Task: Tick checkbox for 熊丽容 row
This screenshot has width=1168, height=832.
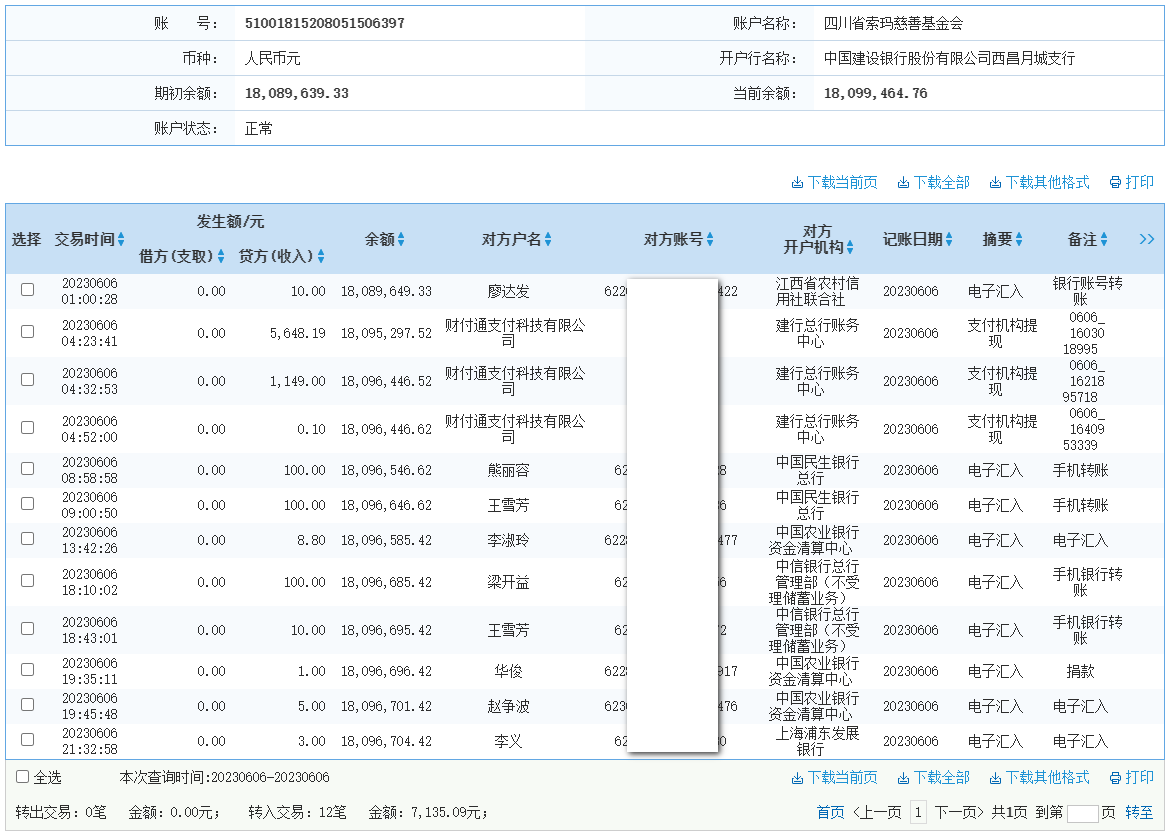Action: pyautogui.click(x=28, y=469)
